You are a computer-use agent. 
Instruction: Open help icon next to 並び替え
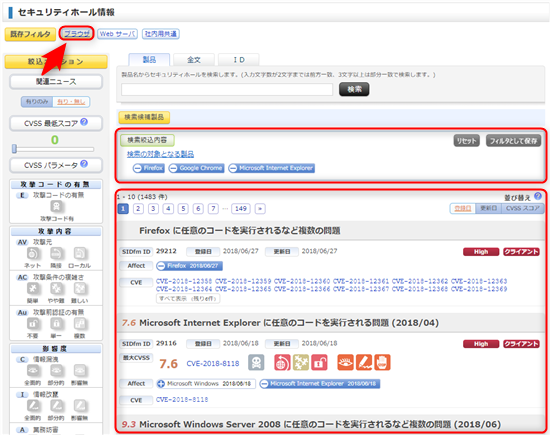click(x=538, y=196)
